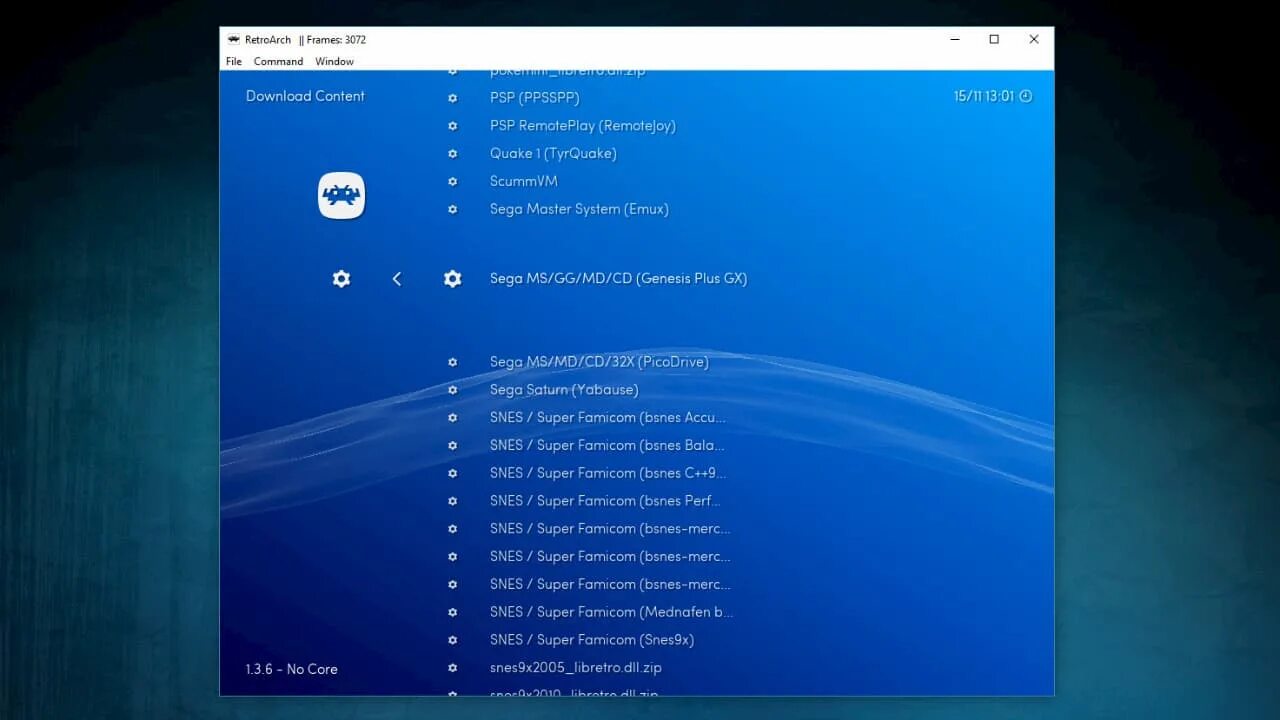1280x720 pixels.
Task: Select PSP RemotePlay (RemoteJoy) core
Action: coord(583,126)
